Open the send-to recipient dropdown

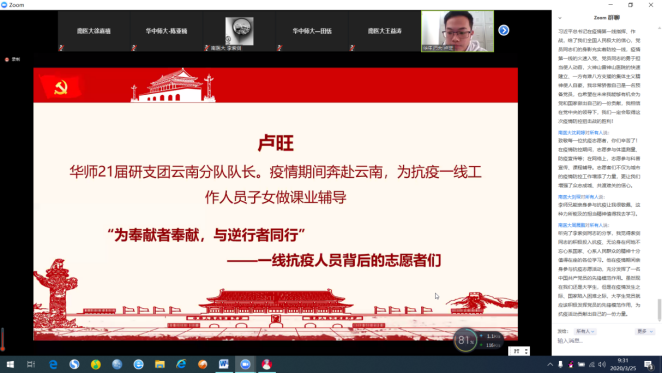586,331
